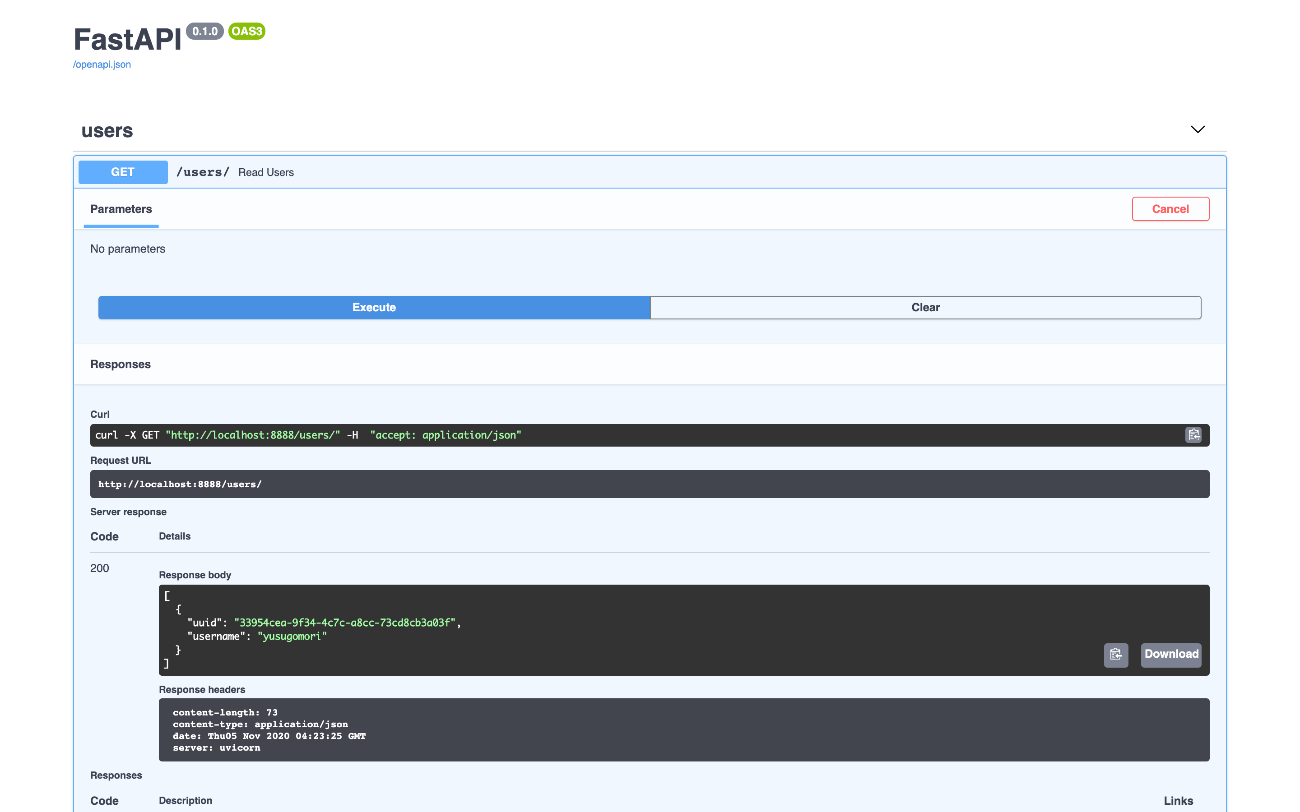
Task: Copy the response body to clipboard
Action: pos(1116,654)
